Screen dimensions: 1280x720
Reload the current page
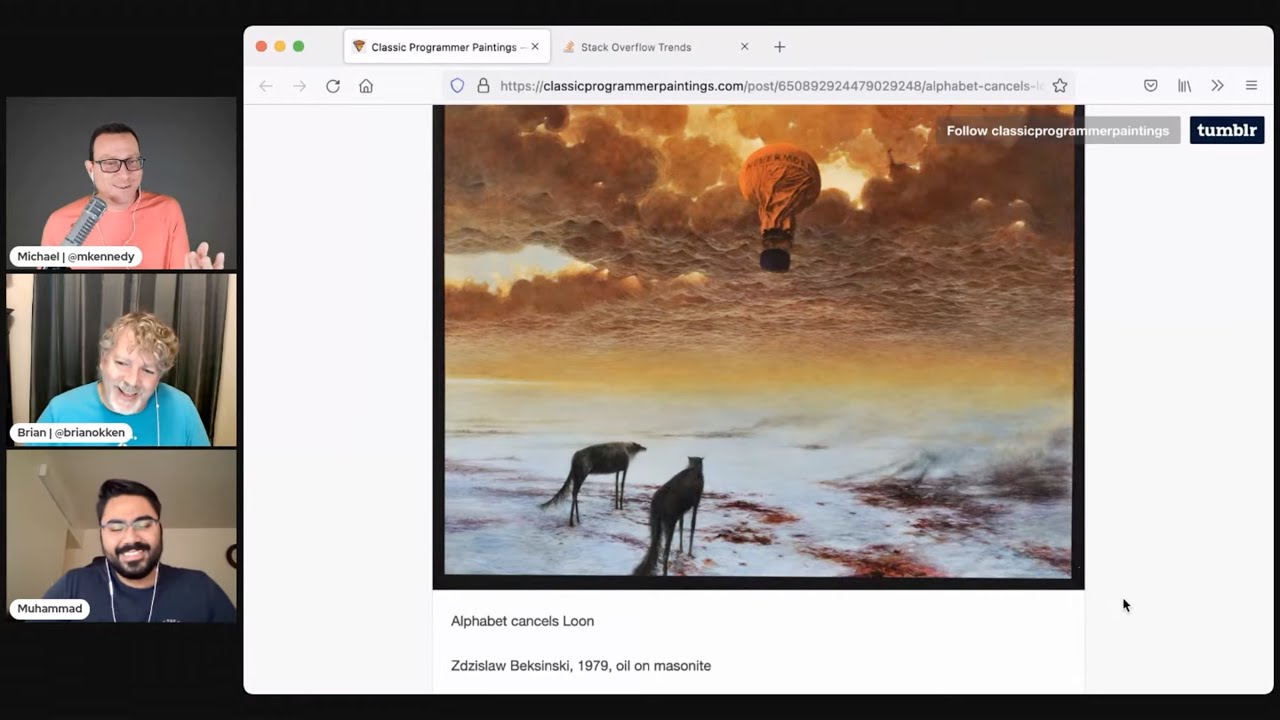point(333,86)
